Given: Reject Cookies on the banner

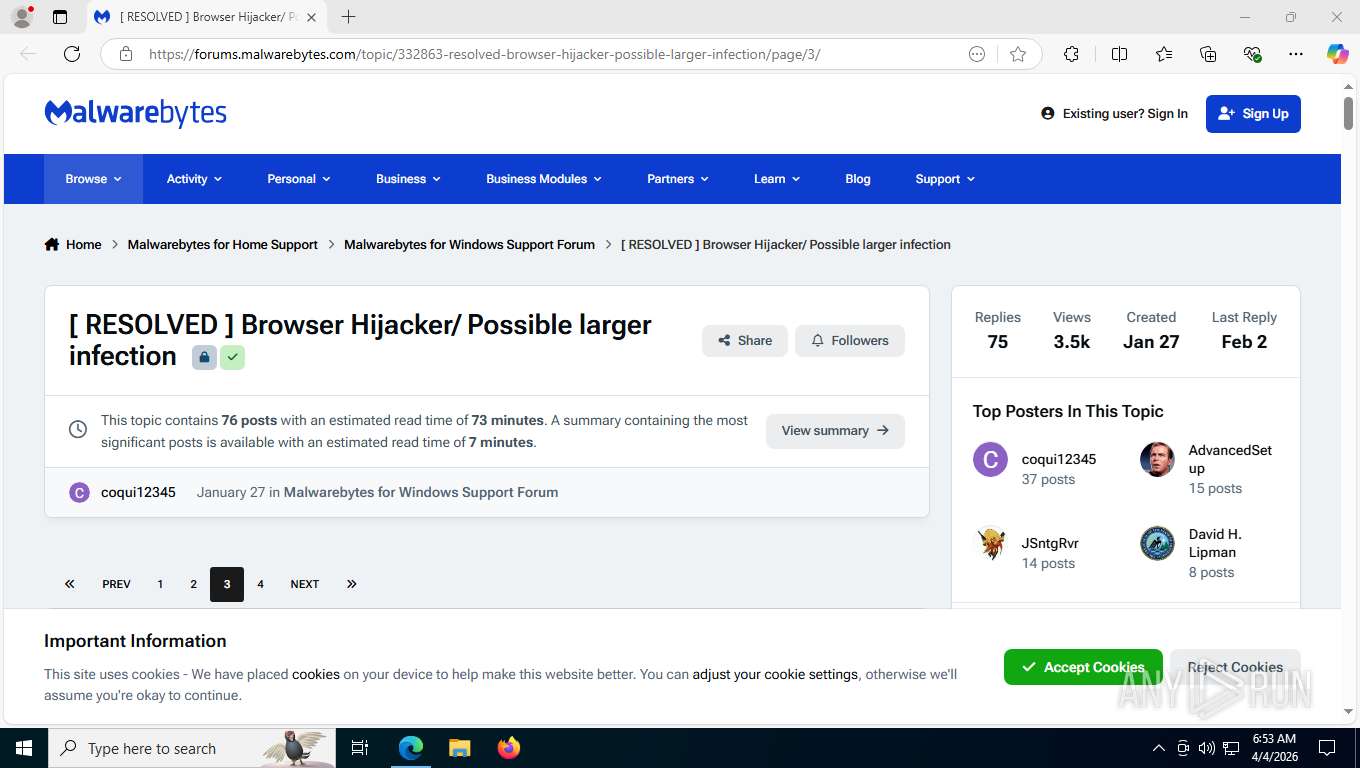Looking at the screenshot, I should 1235,667.
